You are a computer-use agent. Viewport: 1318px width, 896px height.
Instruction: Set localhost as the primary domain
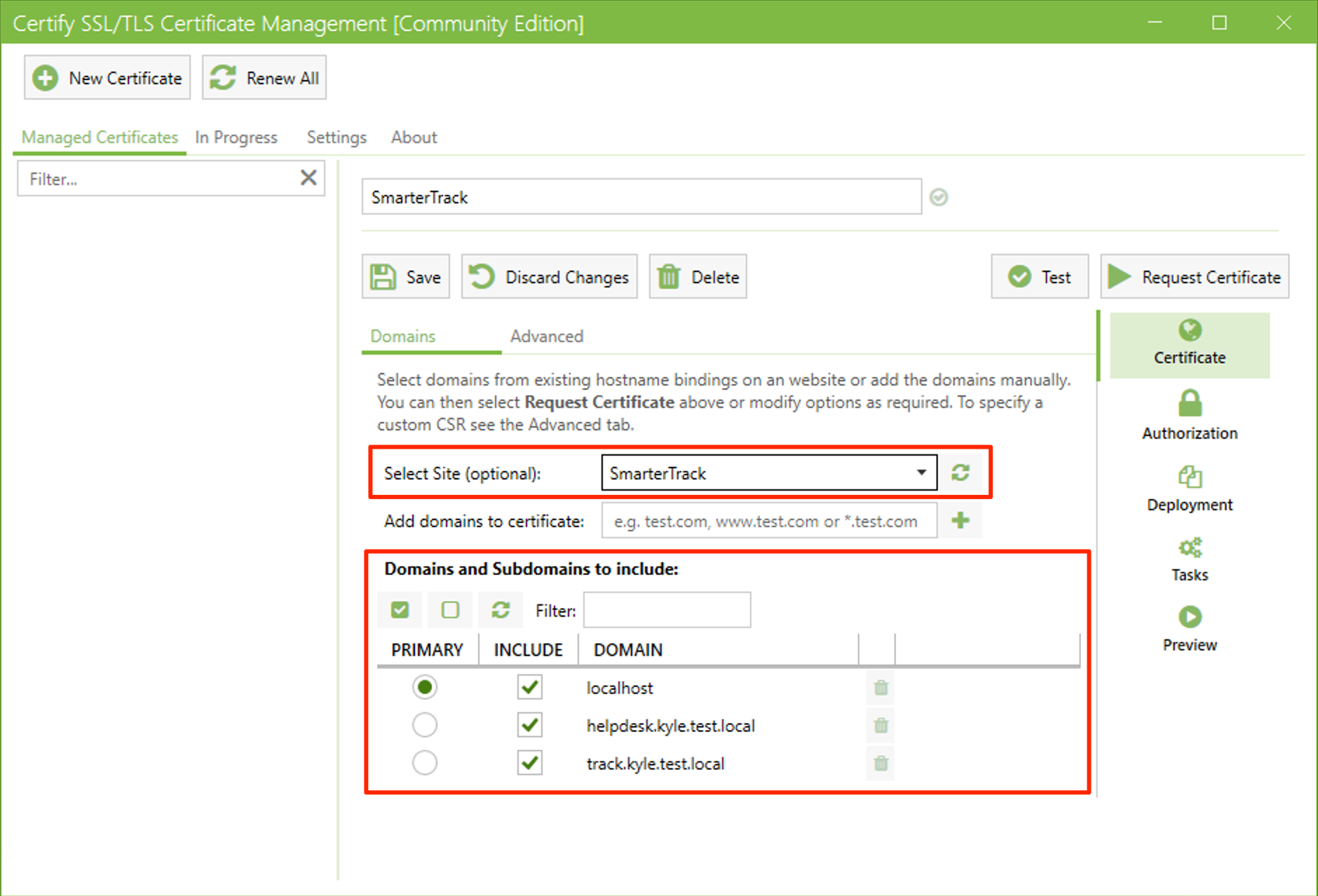(425, 687)
